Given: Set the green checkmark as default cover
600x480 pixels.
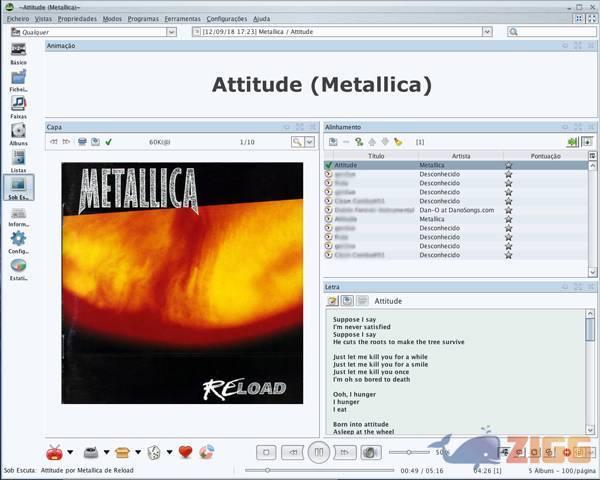Looking at the screenshot, I should (x=108, y=142).
